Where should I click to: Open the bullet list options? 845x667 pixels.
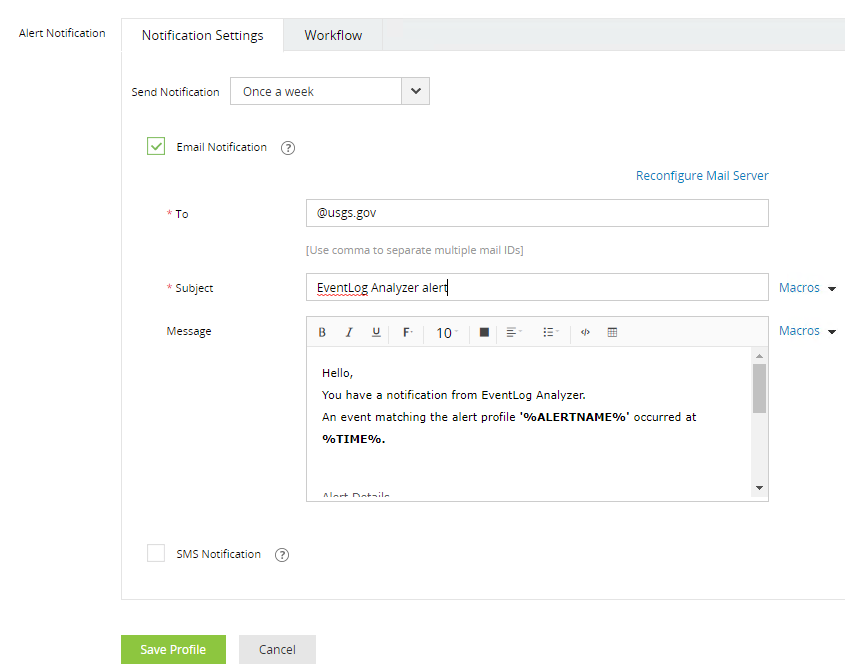tap(551, 332)
